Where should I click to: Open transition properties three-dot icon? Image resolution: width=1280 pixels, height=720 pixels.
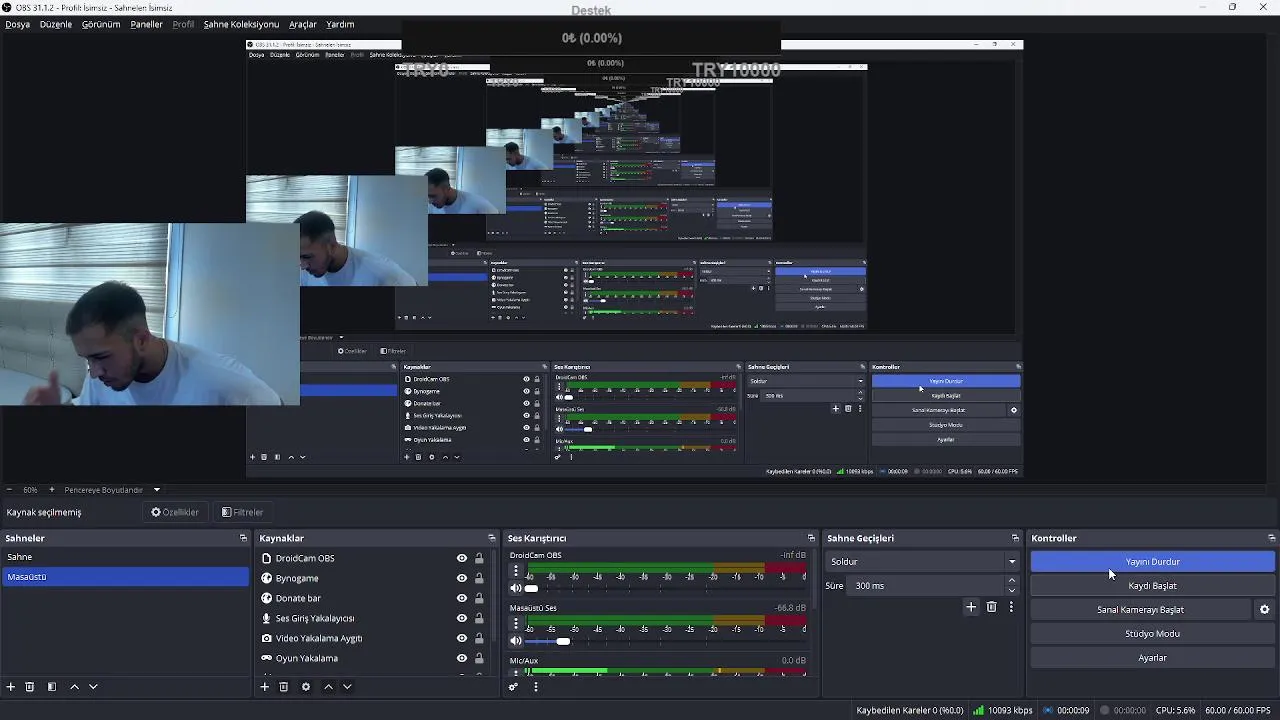1011,607
